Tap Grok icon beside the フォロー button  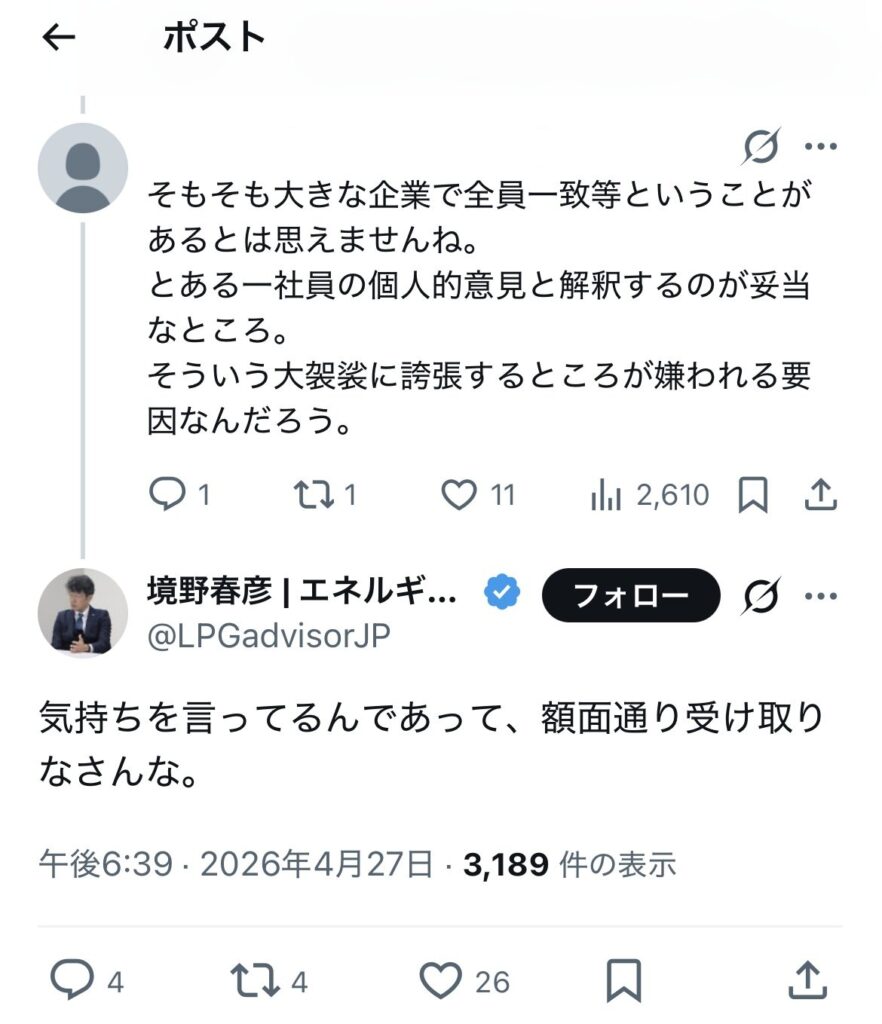pos(761,597)
